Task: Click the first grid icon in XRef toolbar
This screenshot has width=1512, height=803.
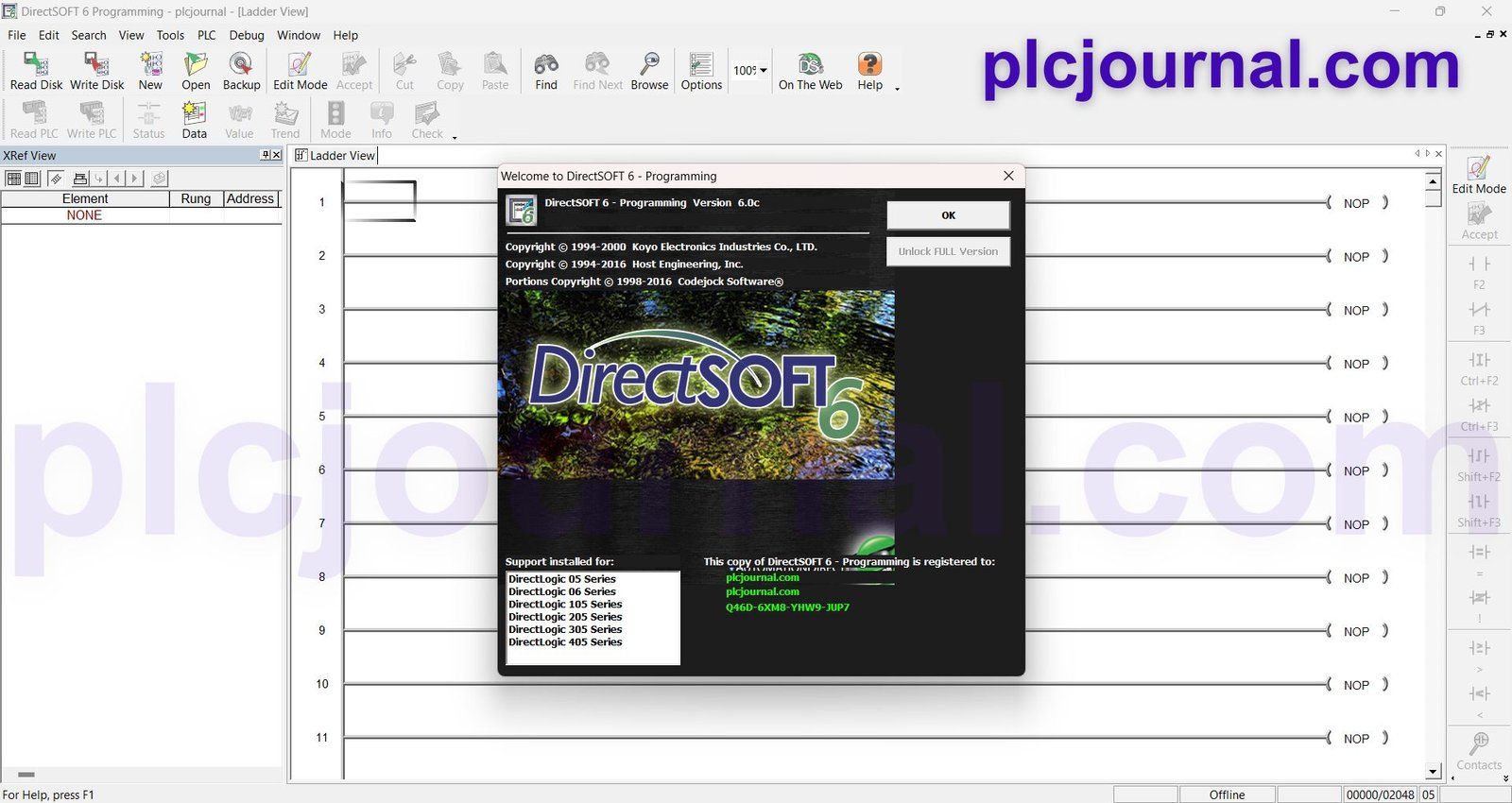Action: click(x=13, y=179)
